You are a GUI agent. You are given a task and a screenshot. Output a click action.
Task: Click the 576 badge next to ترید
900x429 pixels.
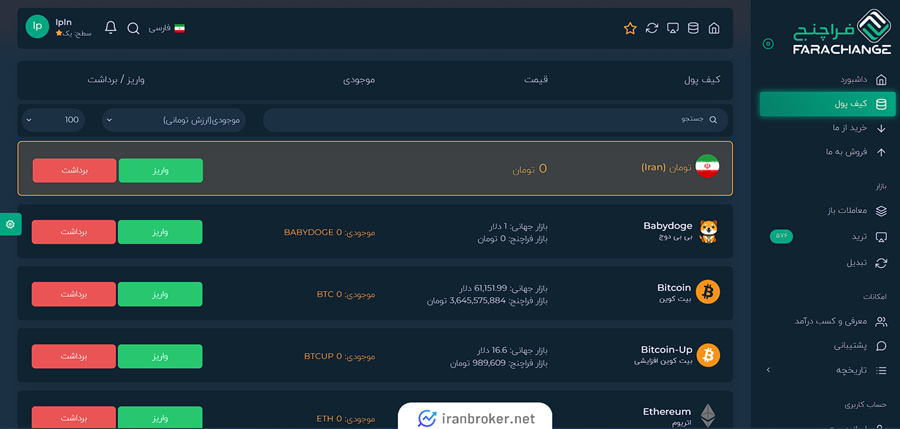(781, 236)
